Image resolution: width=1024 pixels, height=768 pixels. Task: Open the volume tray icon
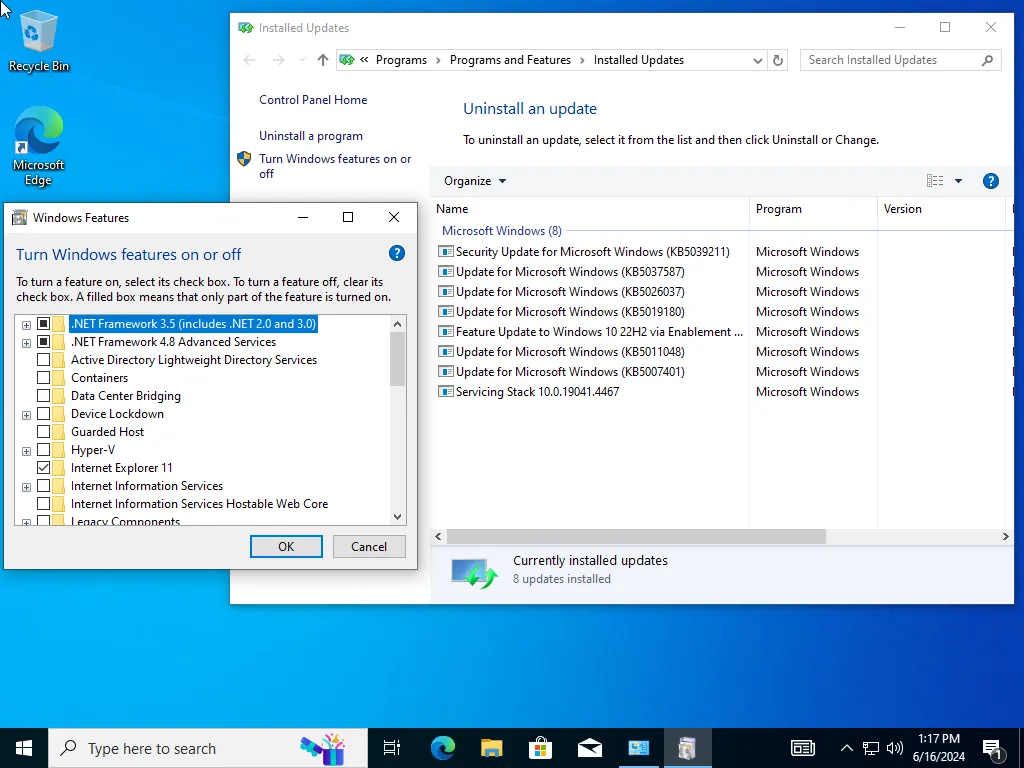tap(895, 748)
